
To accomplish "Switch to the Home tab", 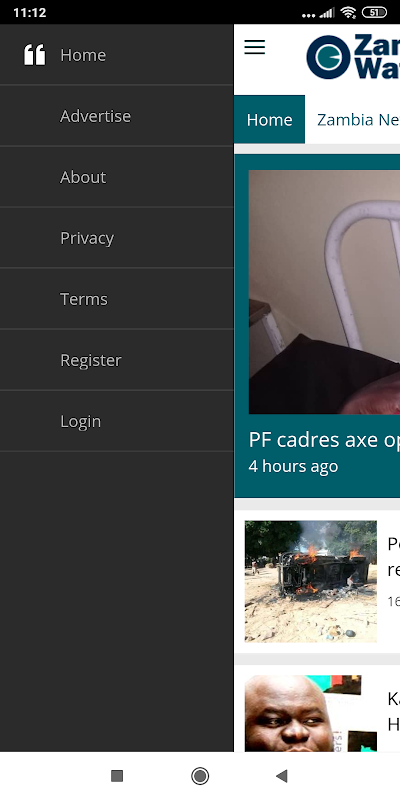I will (x=269, y=119).
